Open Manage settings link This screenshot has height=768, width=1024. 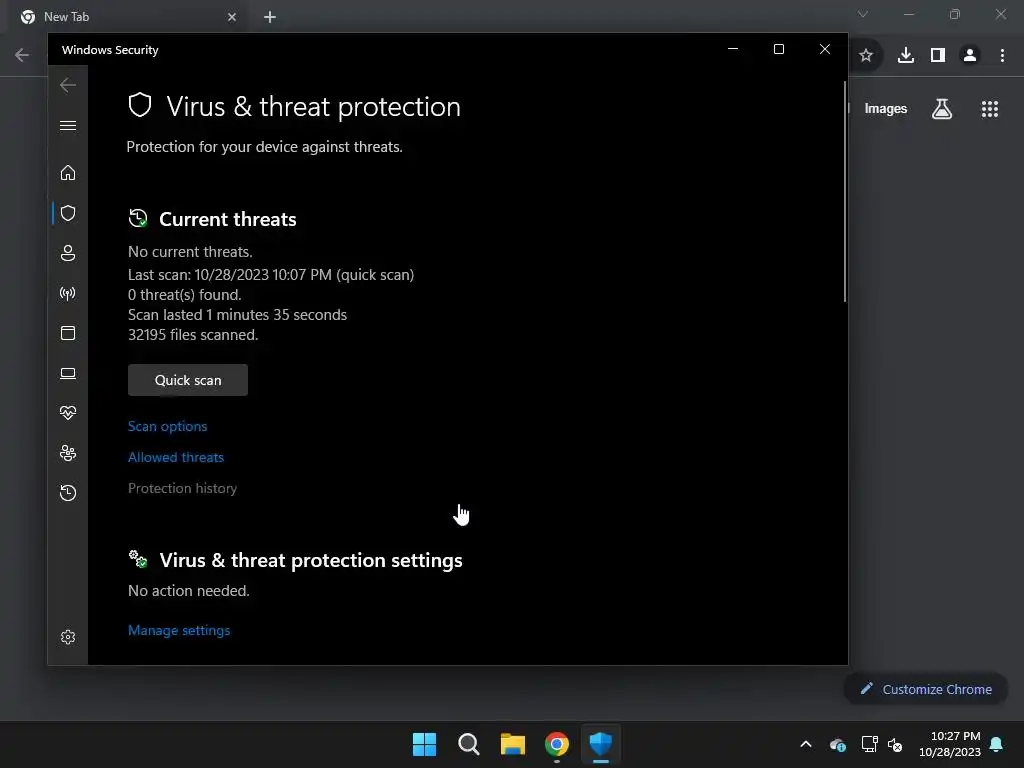point(179,630)
